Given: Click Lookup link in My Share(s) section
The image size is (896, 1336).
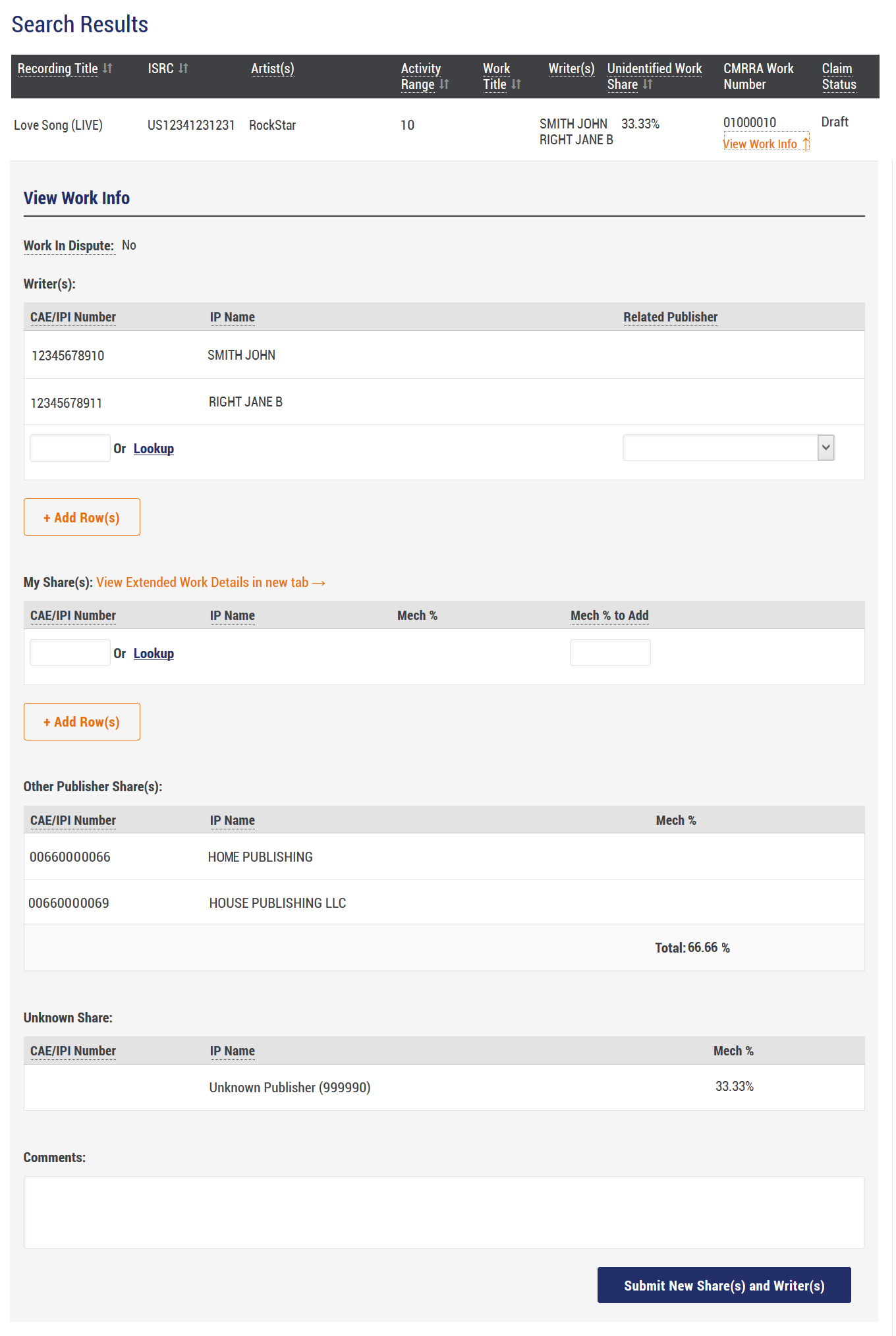Looking at the screenshot, I should click(154, 654).
